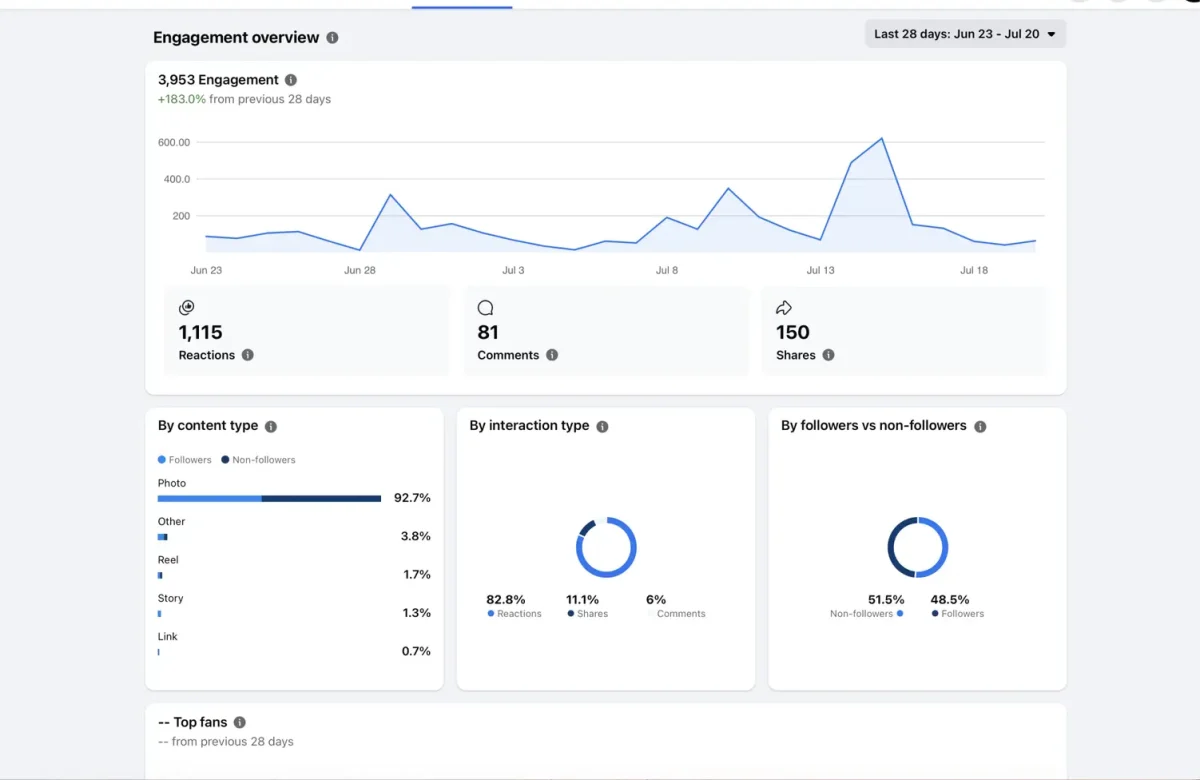Click the Photo content type bar
Screen dimensions: 1200x780
(x=269, y=498)
